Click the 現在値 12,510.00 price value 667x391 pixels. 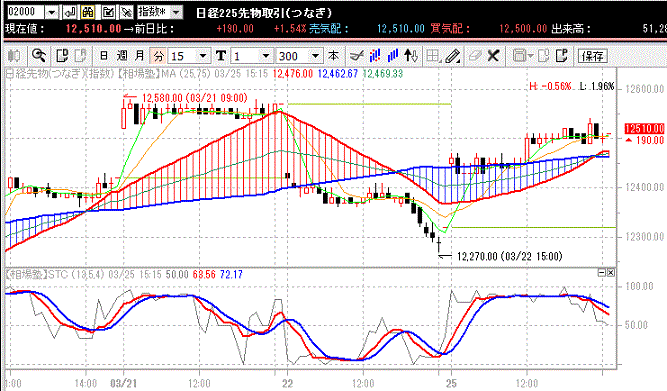94,29
